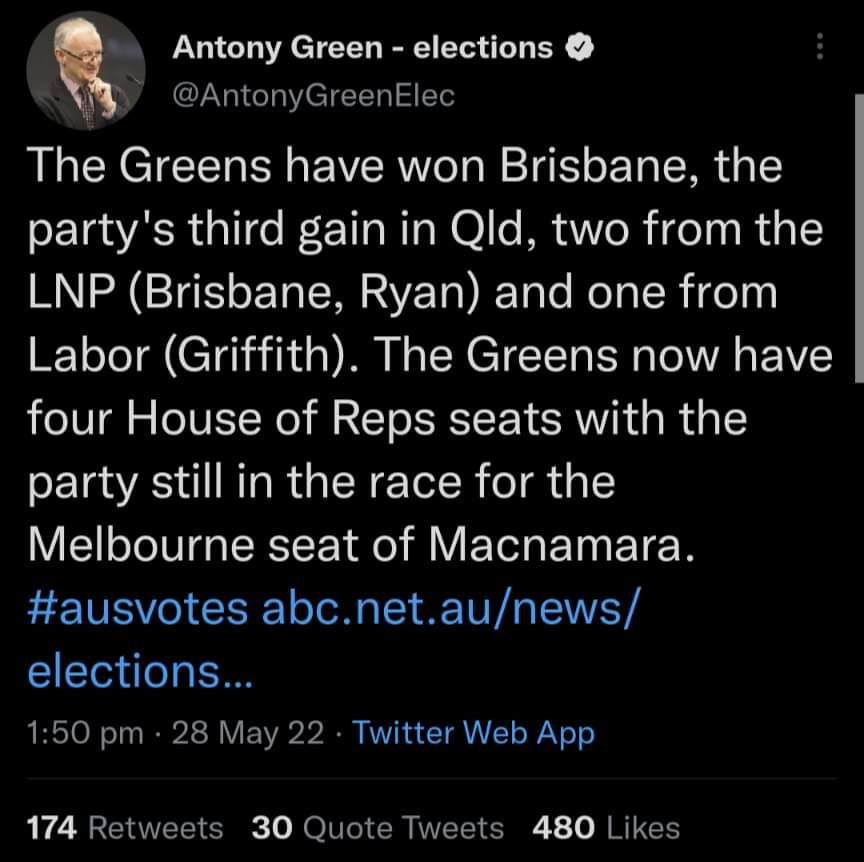
Task: Show the 30 Quote Tweets
Action: (x=378, y=827)
